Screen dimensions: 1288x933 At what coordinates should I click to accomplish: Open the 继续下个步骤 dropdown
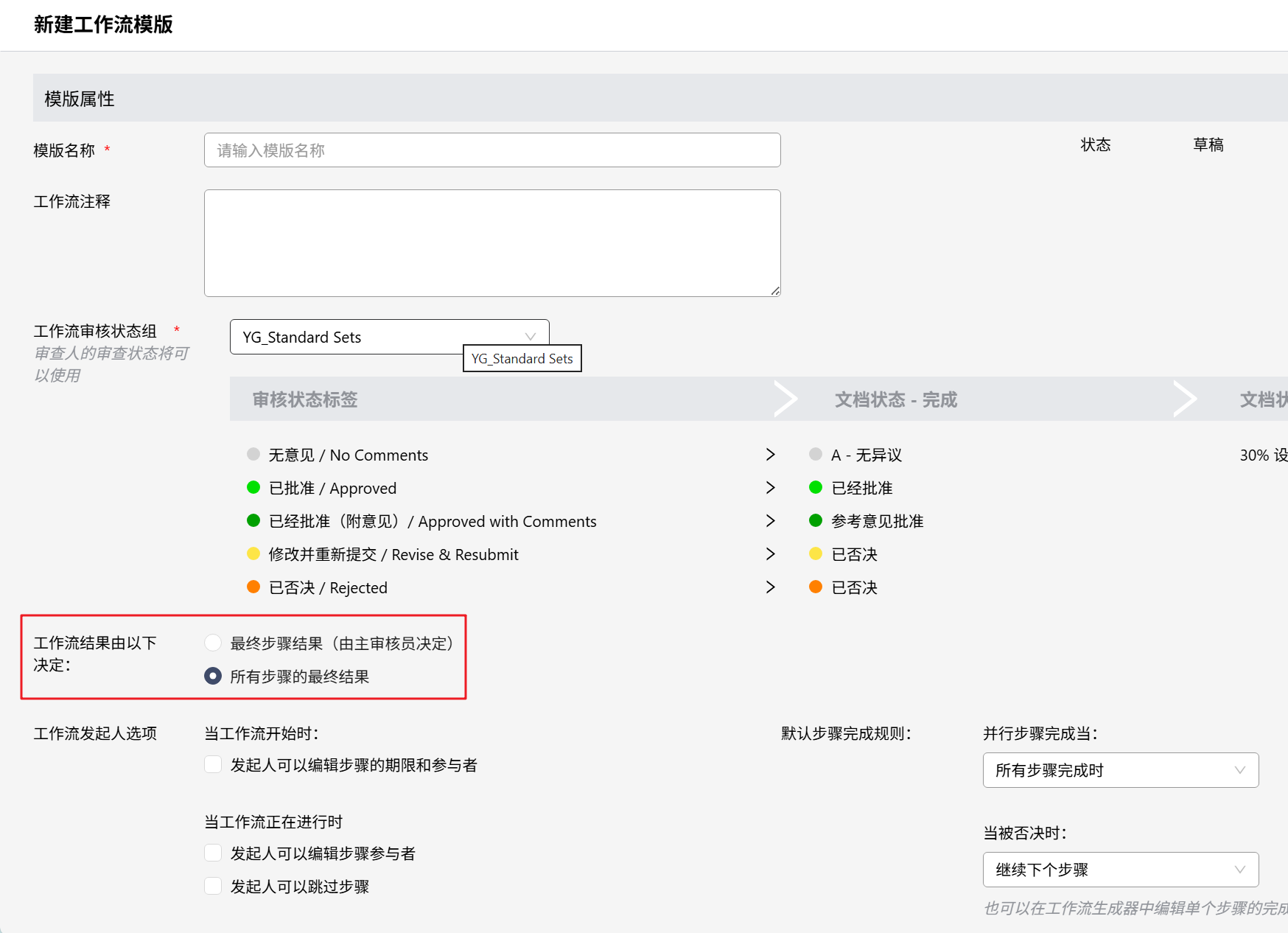pyautogui.click(x=1120, y=870)
